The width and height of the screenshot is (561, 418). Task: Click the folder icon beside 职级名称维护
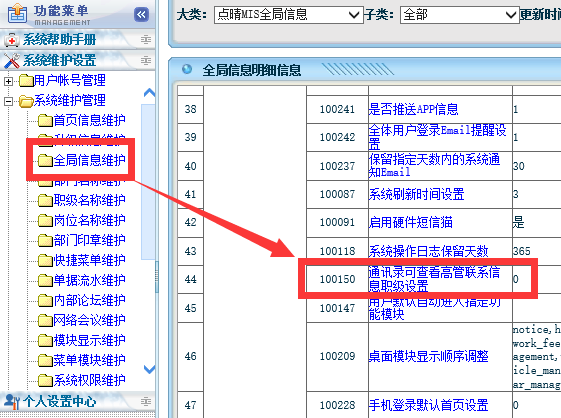45,200
